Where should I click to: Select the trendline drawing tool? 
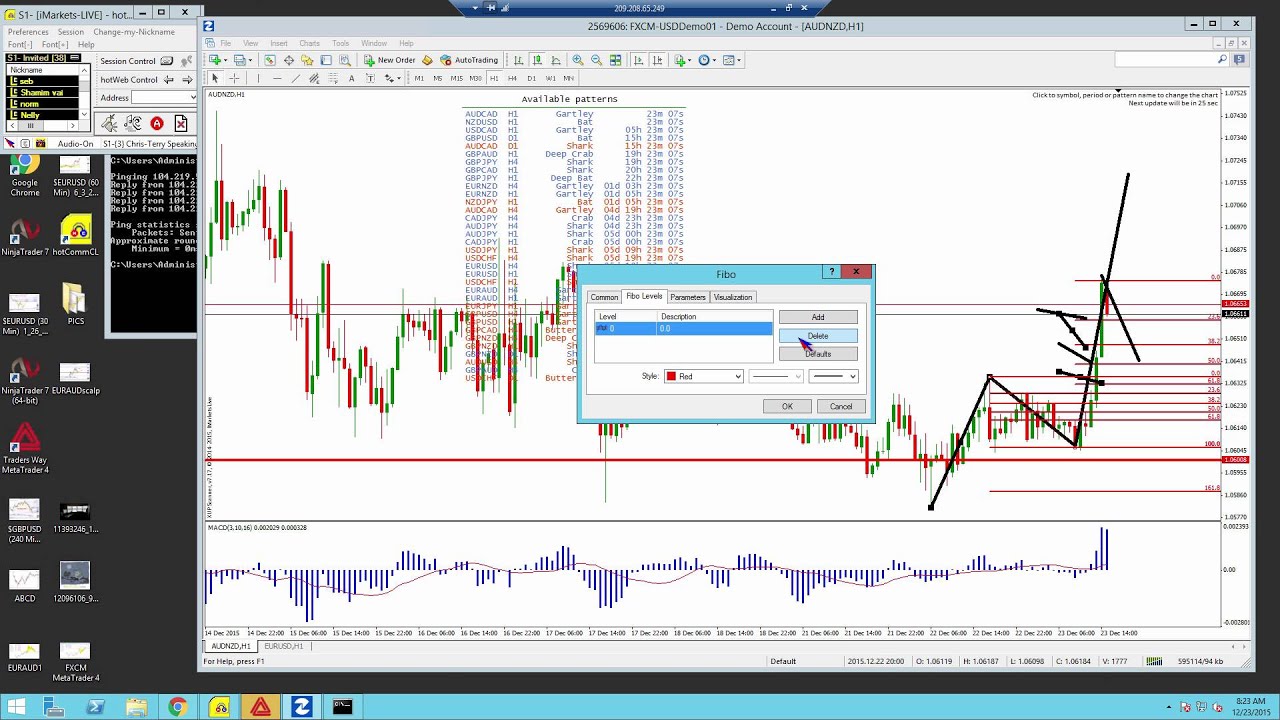296,78
